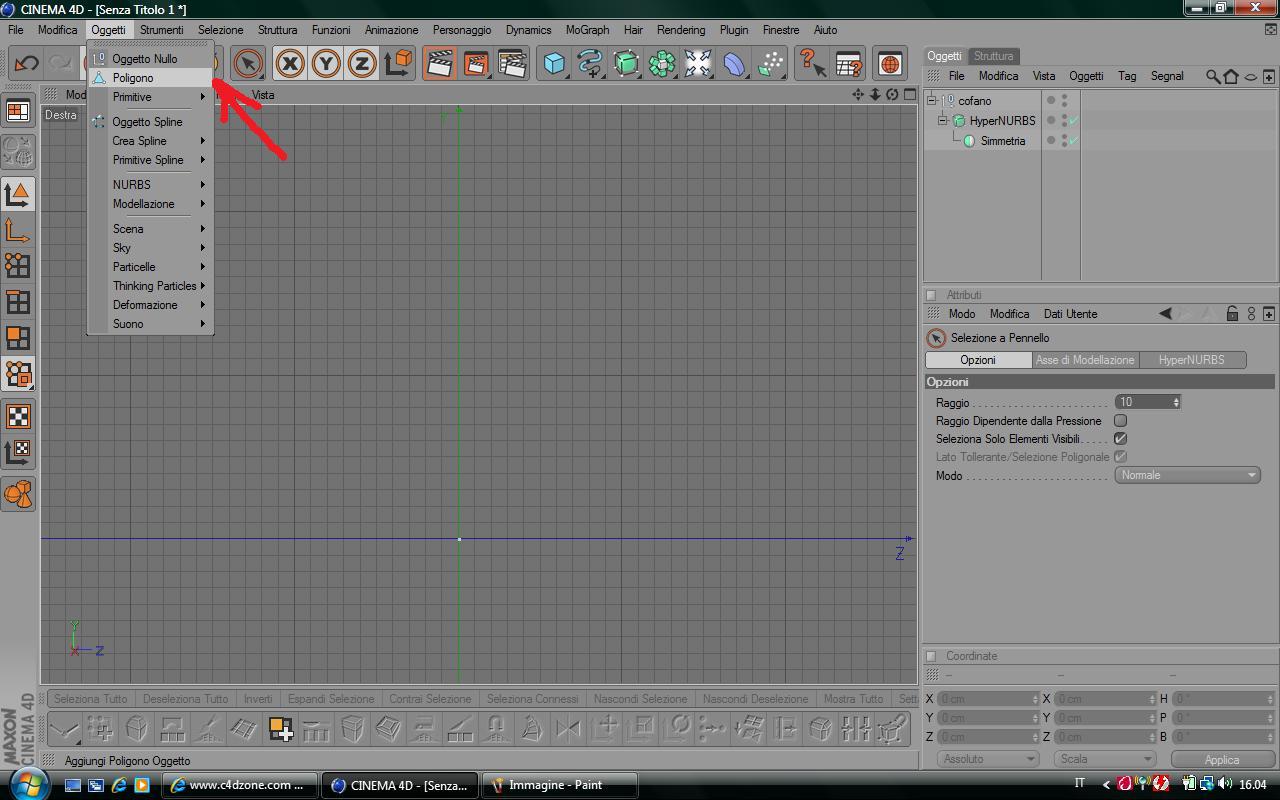Expand the Crea Spline submenu
The image size is (1280, 800).
tap(150, 141)
